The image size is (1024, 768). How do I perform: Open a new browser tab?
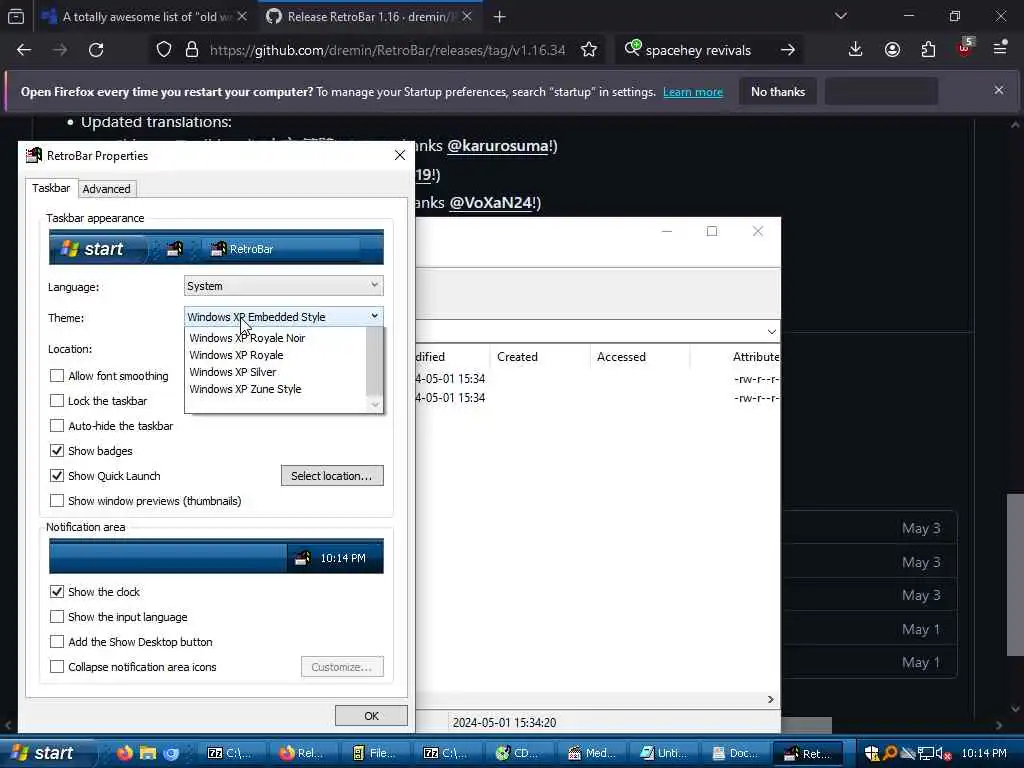pyautogui.click(x=500, y=17)
